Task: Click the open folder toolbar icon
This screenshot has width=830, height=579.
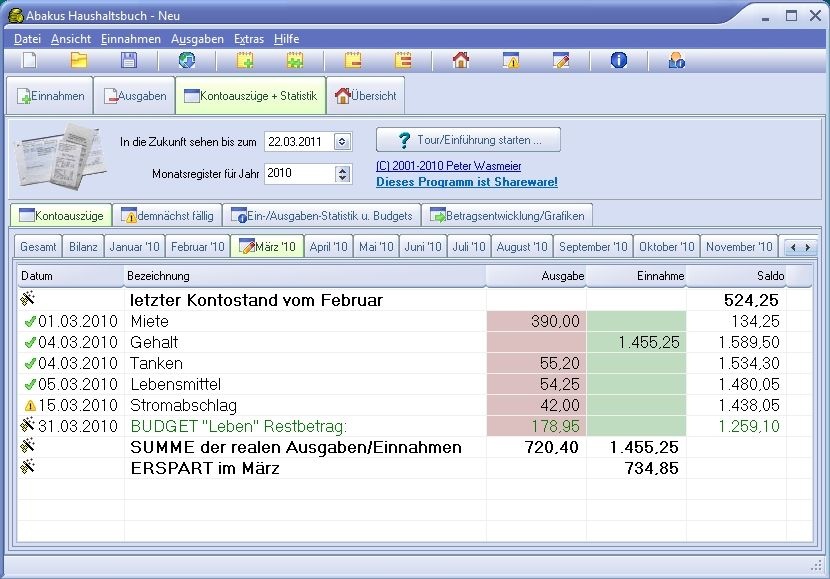Action: click(x=79, y=61)
